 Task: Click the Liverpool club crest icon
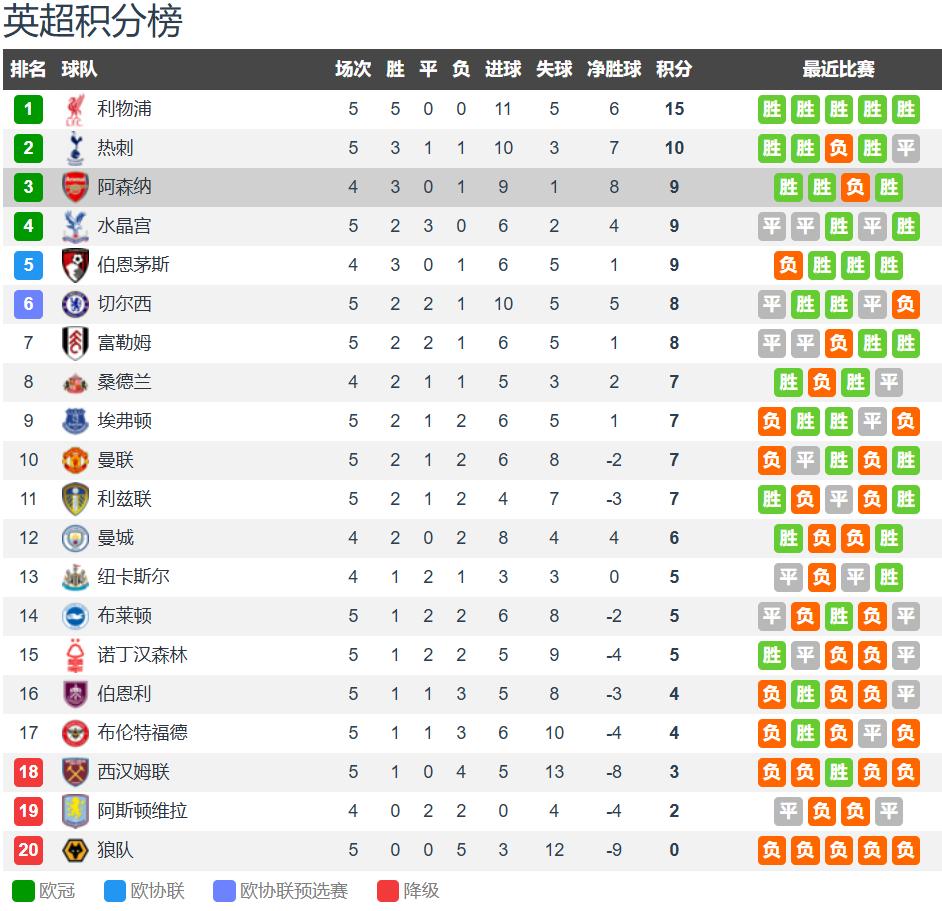(75, 109)
